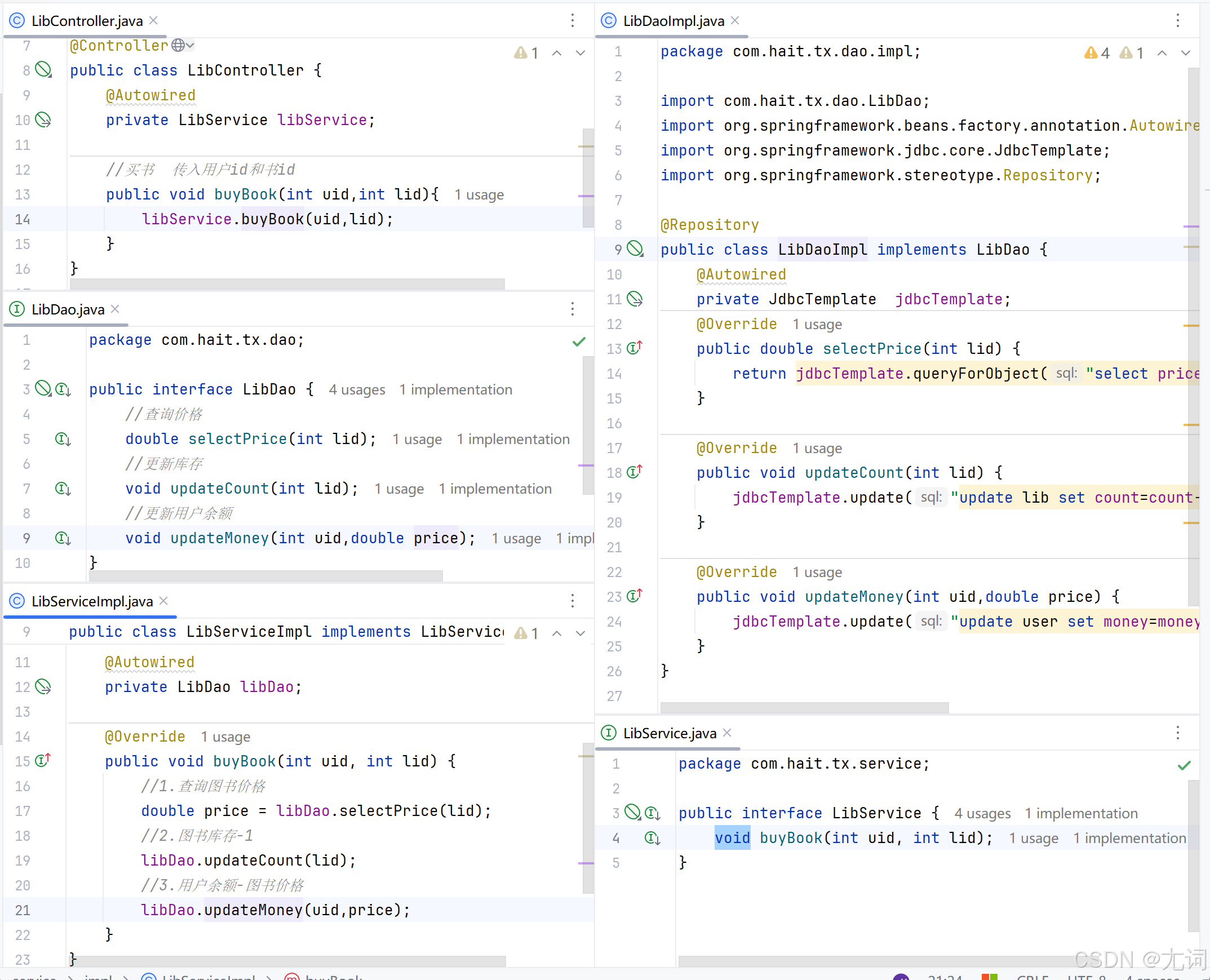Open the LibControllerjava tab options menu
The height and width of the screenshot is (980, 1210).
click(x=573, y=21)
